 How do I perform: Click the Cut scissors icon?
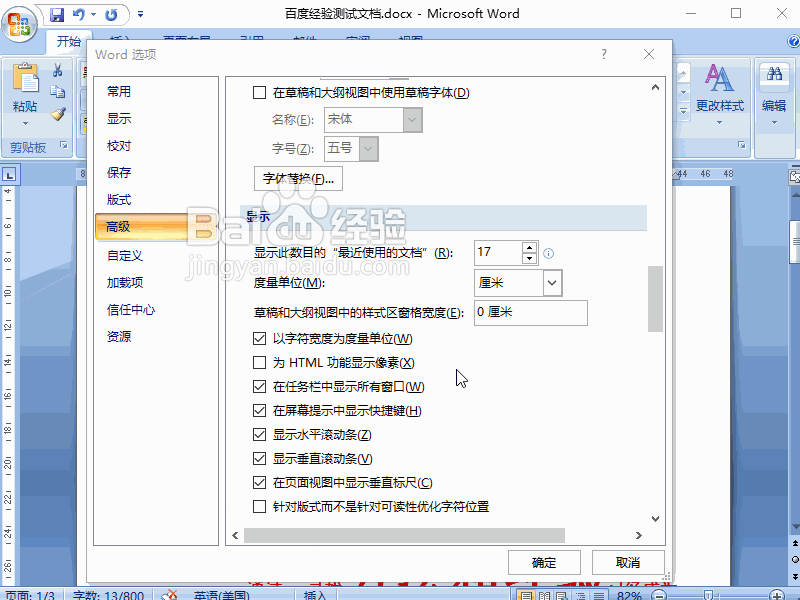tap(58, 70)
